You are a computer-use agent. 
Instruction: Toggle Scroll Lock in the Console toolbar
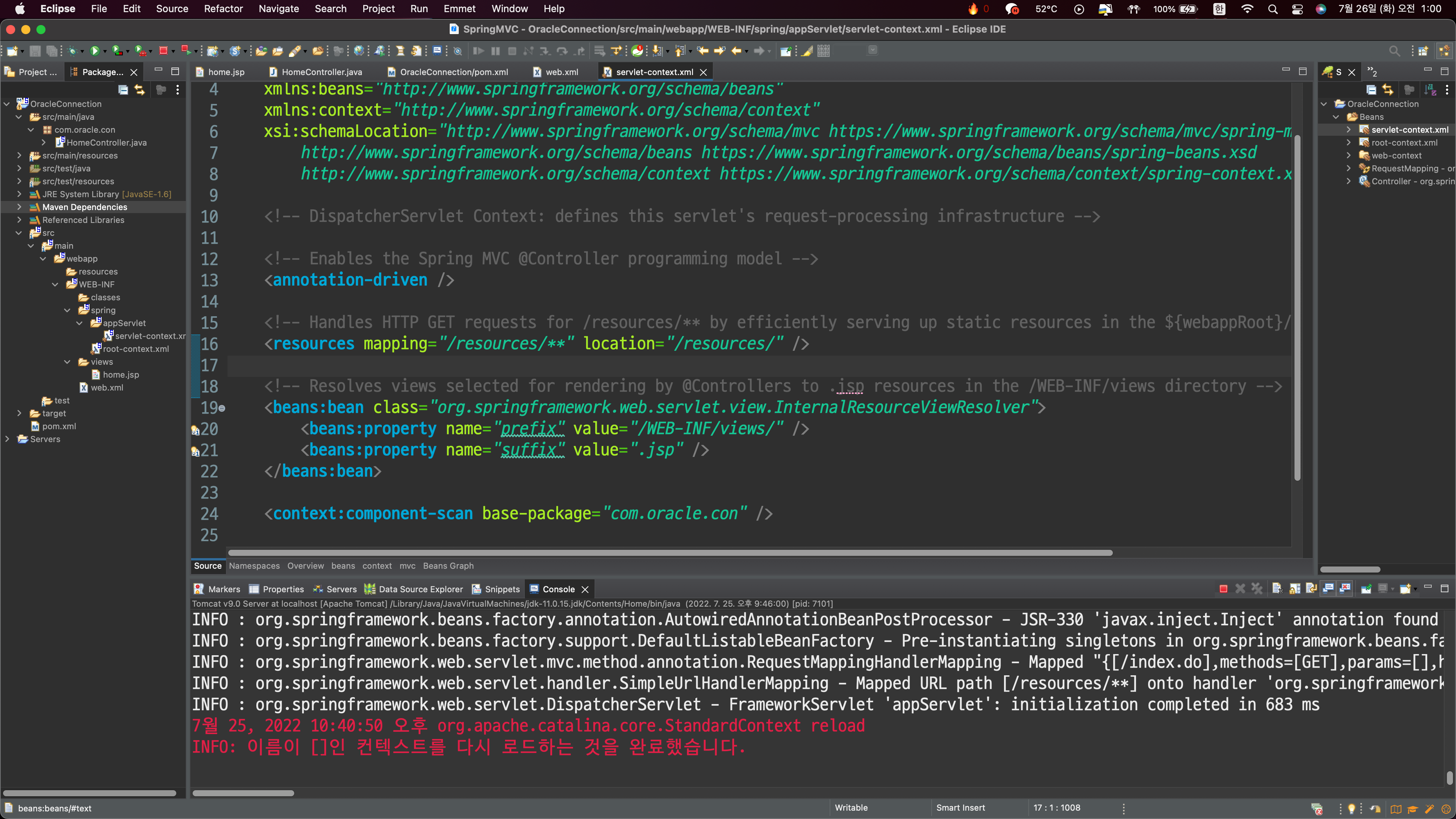(1294, 589)
